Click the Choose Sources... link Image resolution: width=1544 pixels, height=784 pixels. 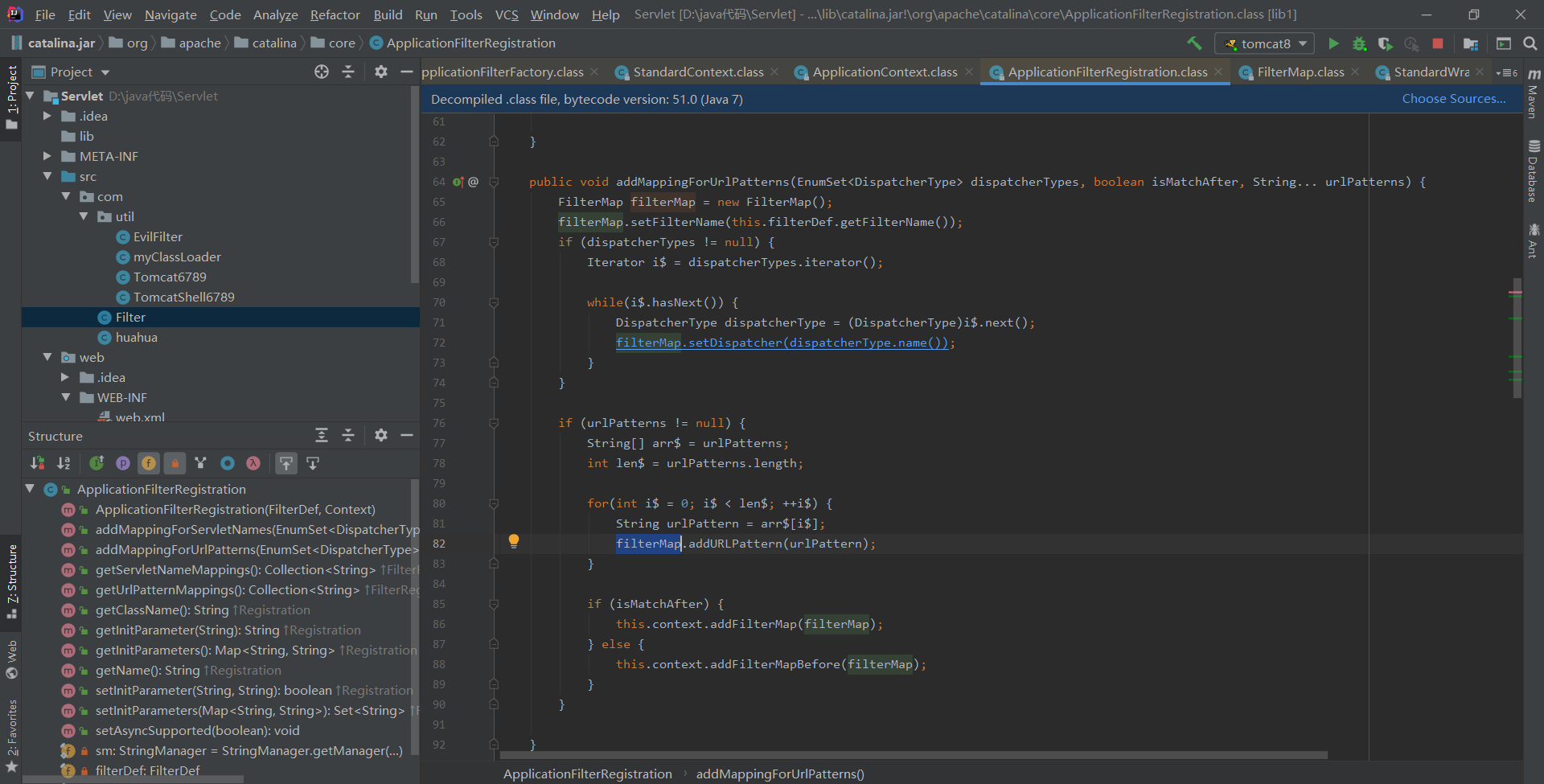[1453, 99]
